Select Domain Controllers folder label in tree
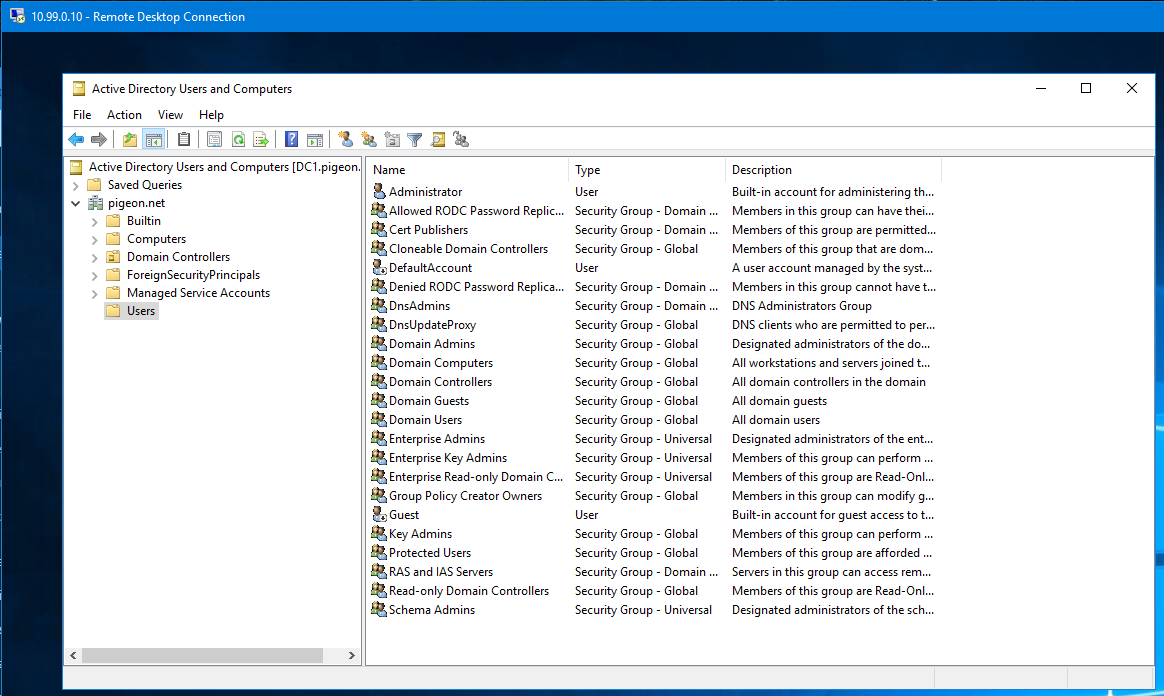 (x=178, y=257)
